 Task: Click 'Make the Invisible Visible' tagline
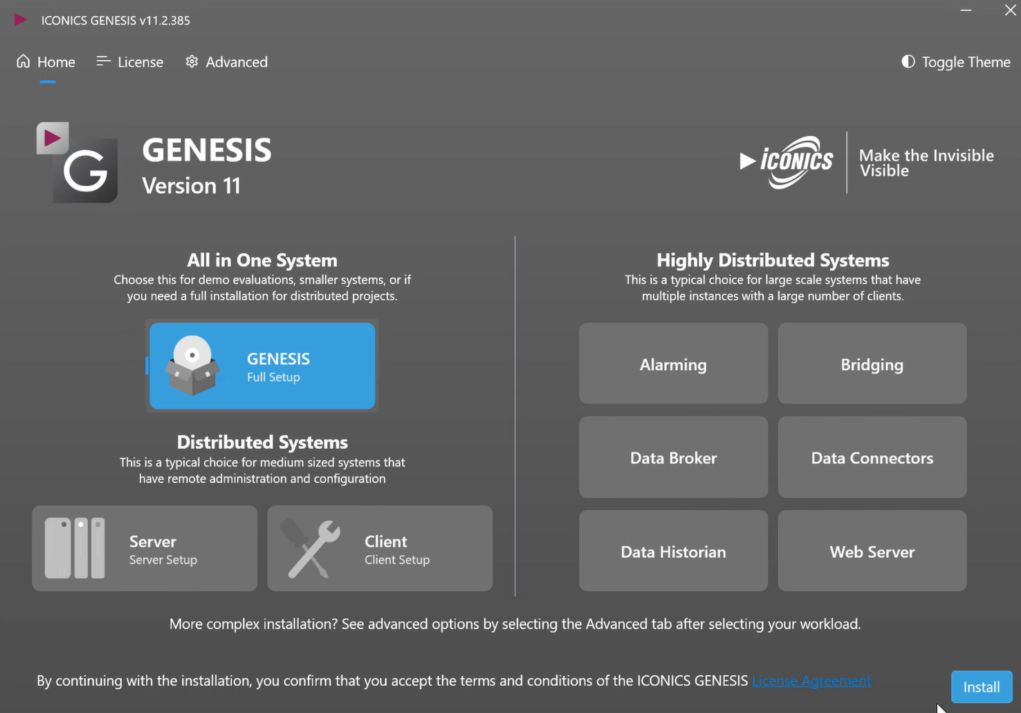pos(926,163)
